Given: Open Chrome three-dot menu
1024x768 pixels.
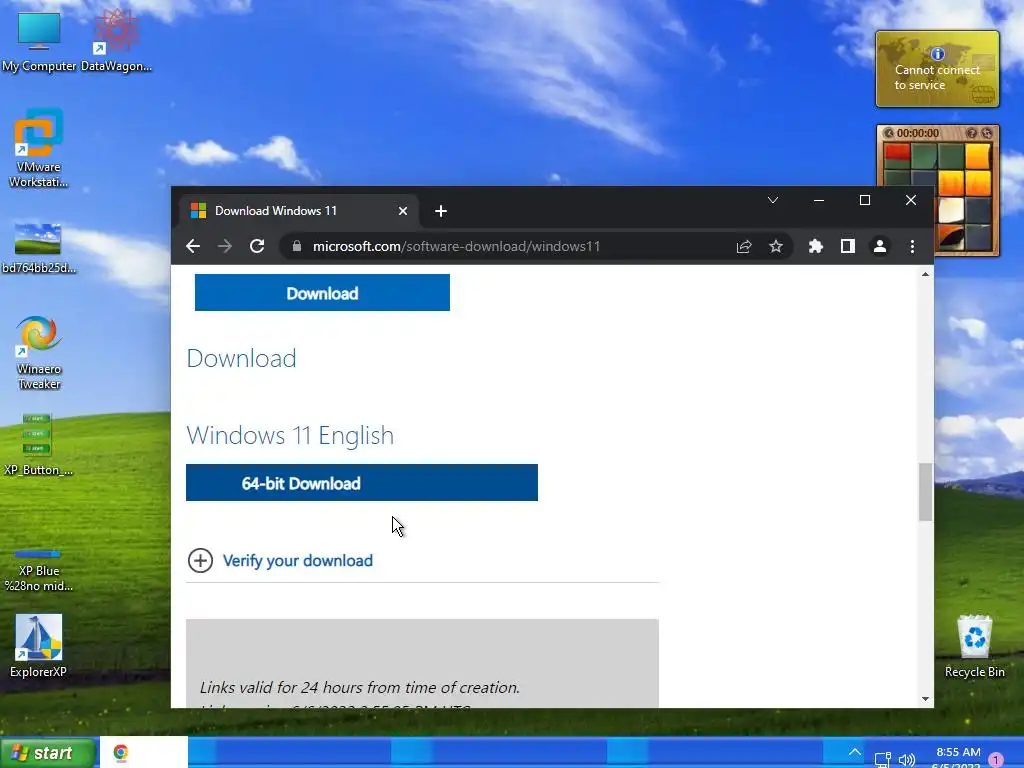Looking at the screenshot, I should pyautogui.click(x=912, y=246).
